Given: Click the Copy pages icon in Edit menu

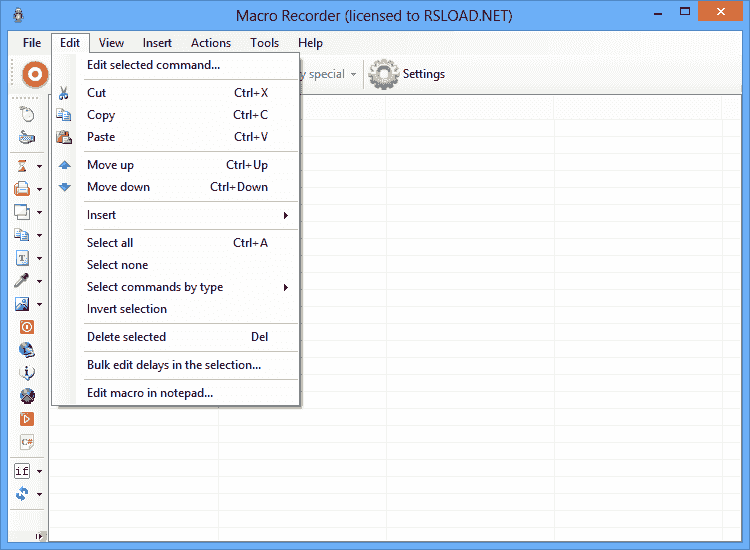Looking at the screenshot, I should tap(64, 115).
